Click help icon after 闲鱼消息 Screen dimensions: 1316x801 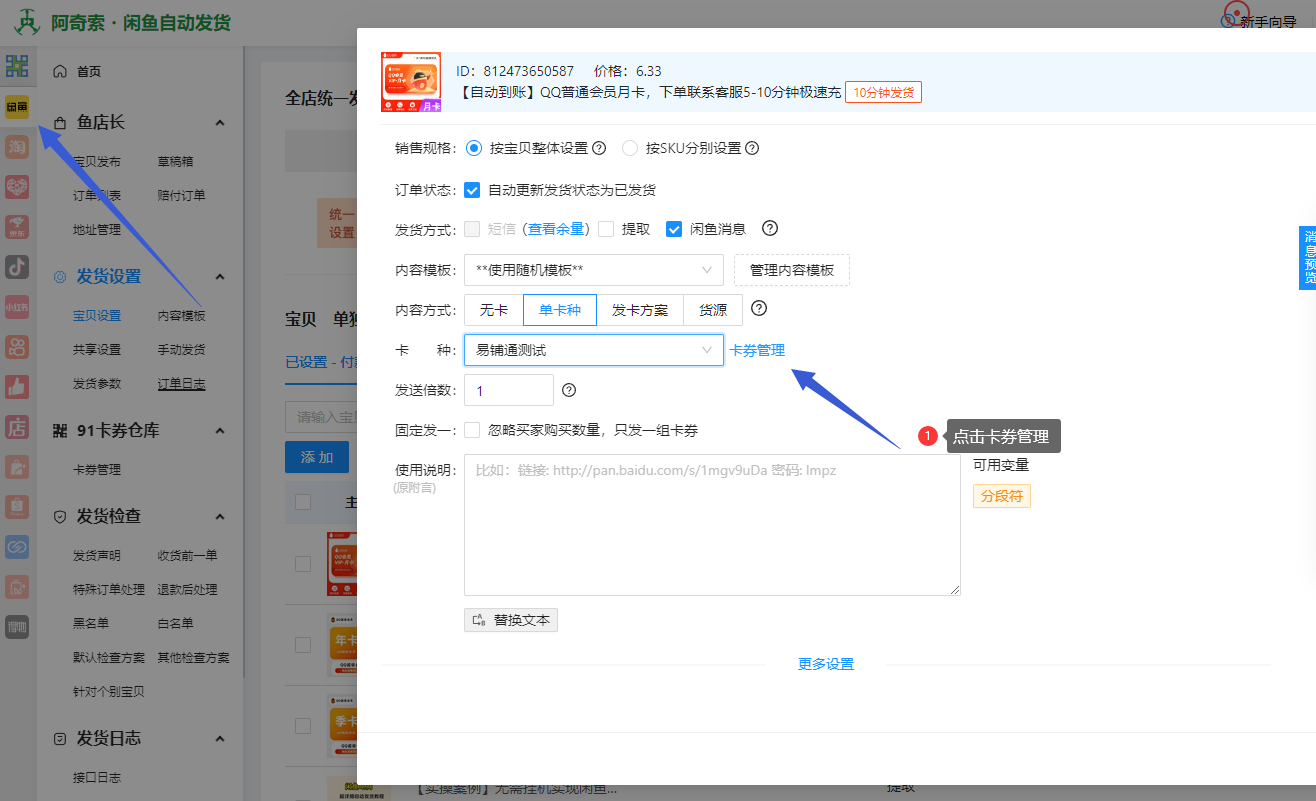(770, 228)
